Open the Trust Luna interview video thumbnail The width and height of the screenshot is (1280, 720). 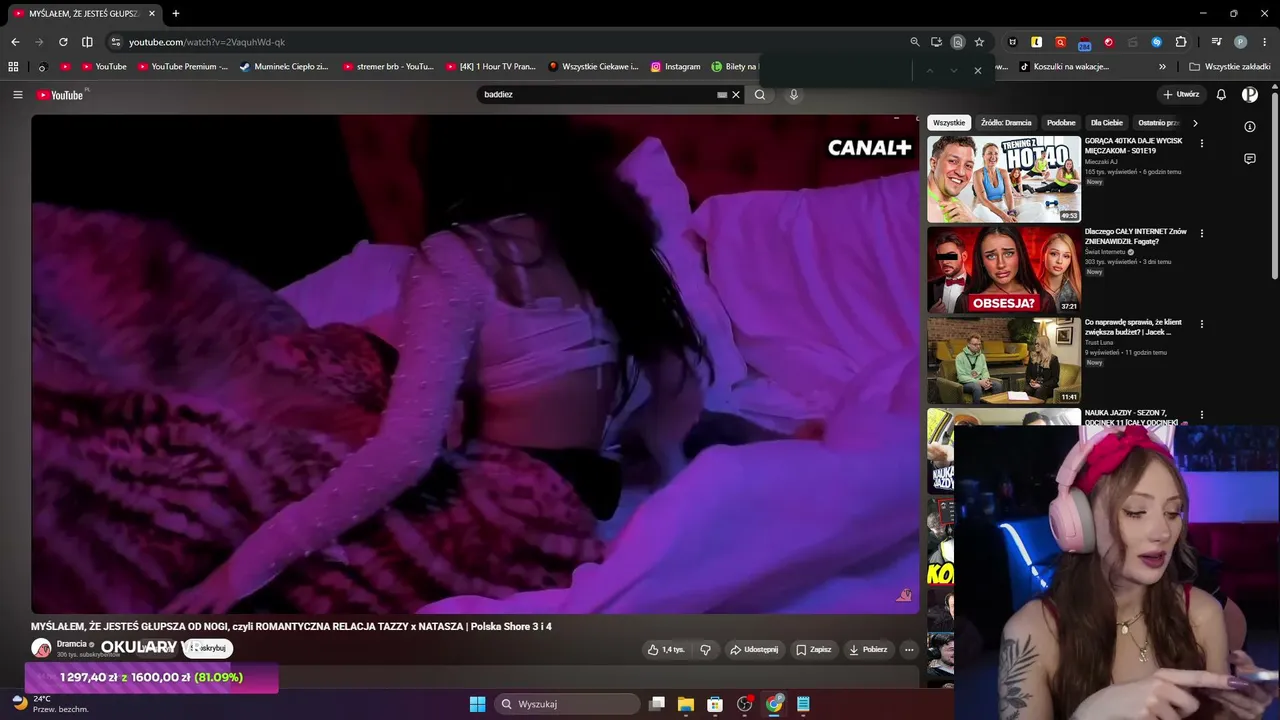(x=1004, y=360)
